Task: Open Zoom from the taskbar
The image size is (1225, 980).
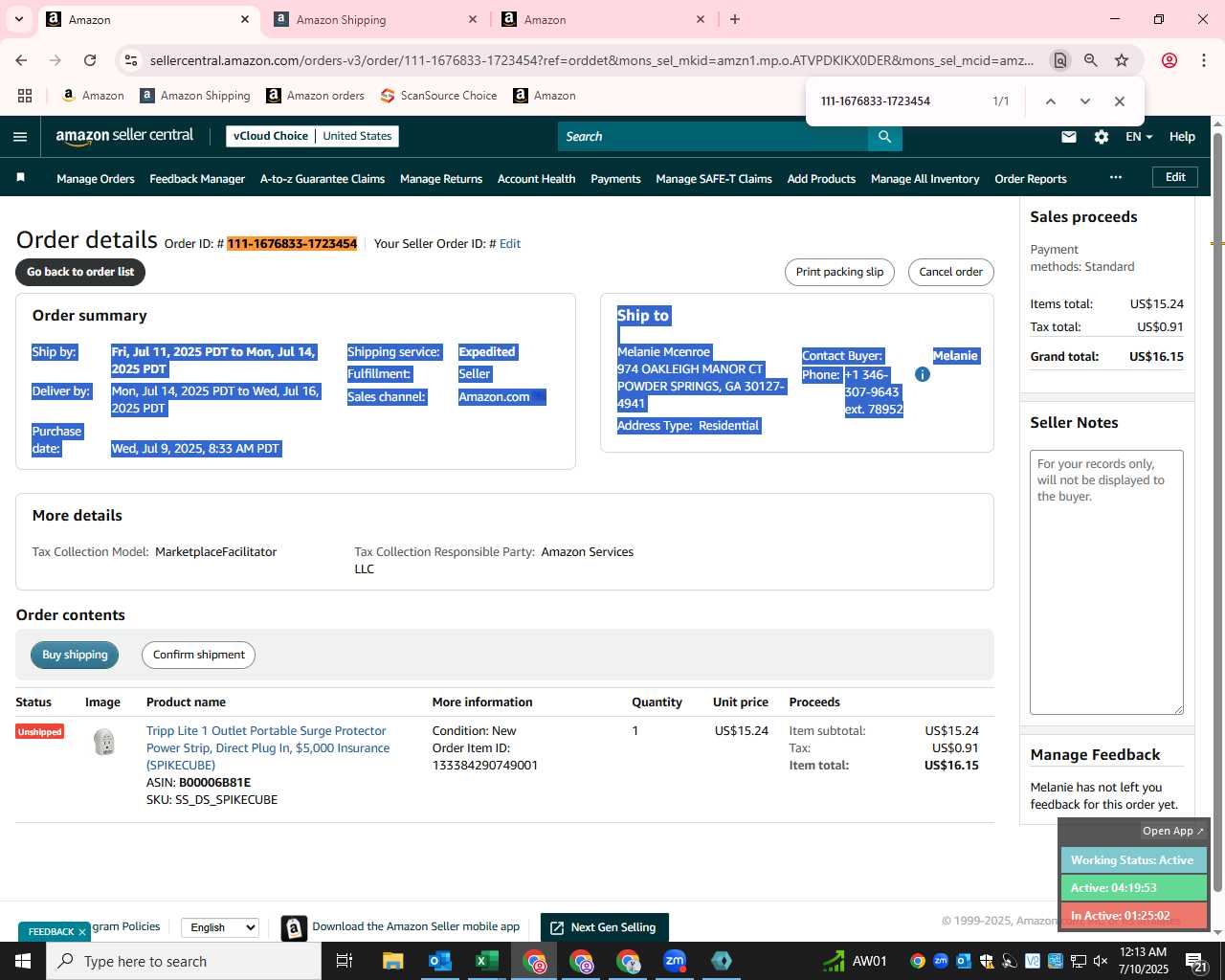Action: pyautogui.click(x=675, y=961)
